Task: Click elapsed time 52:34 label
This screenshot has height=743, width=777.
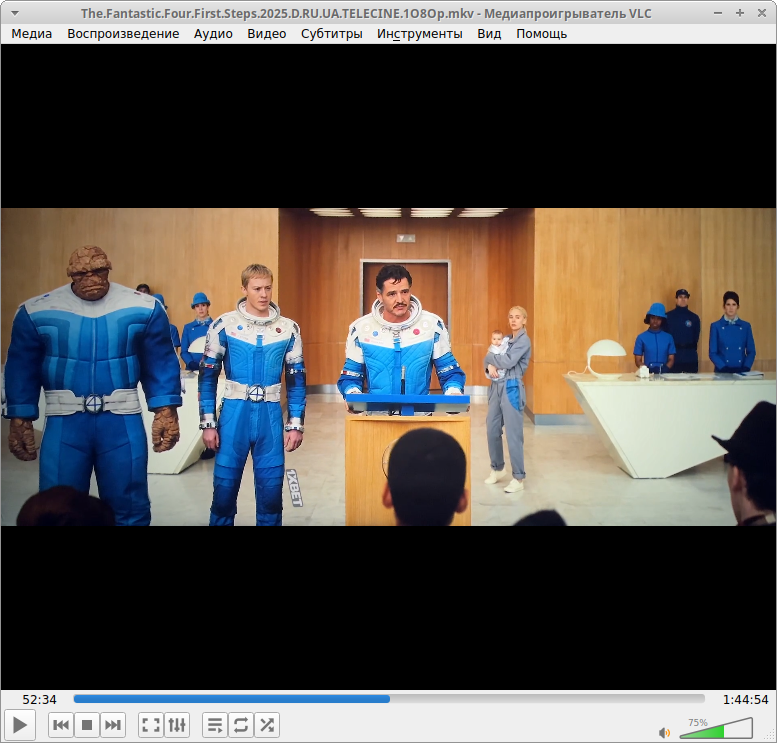Action: 39,699
